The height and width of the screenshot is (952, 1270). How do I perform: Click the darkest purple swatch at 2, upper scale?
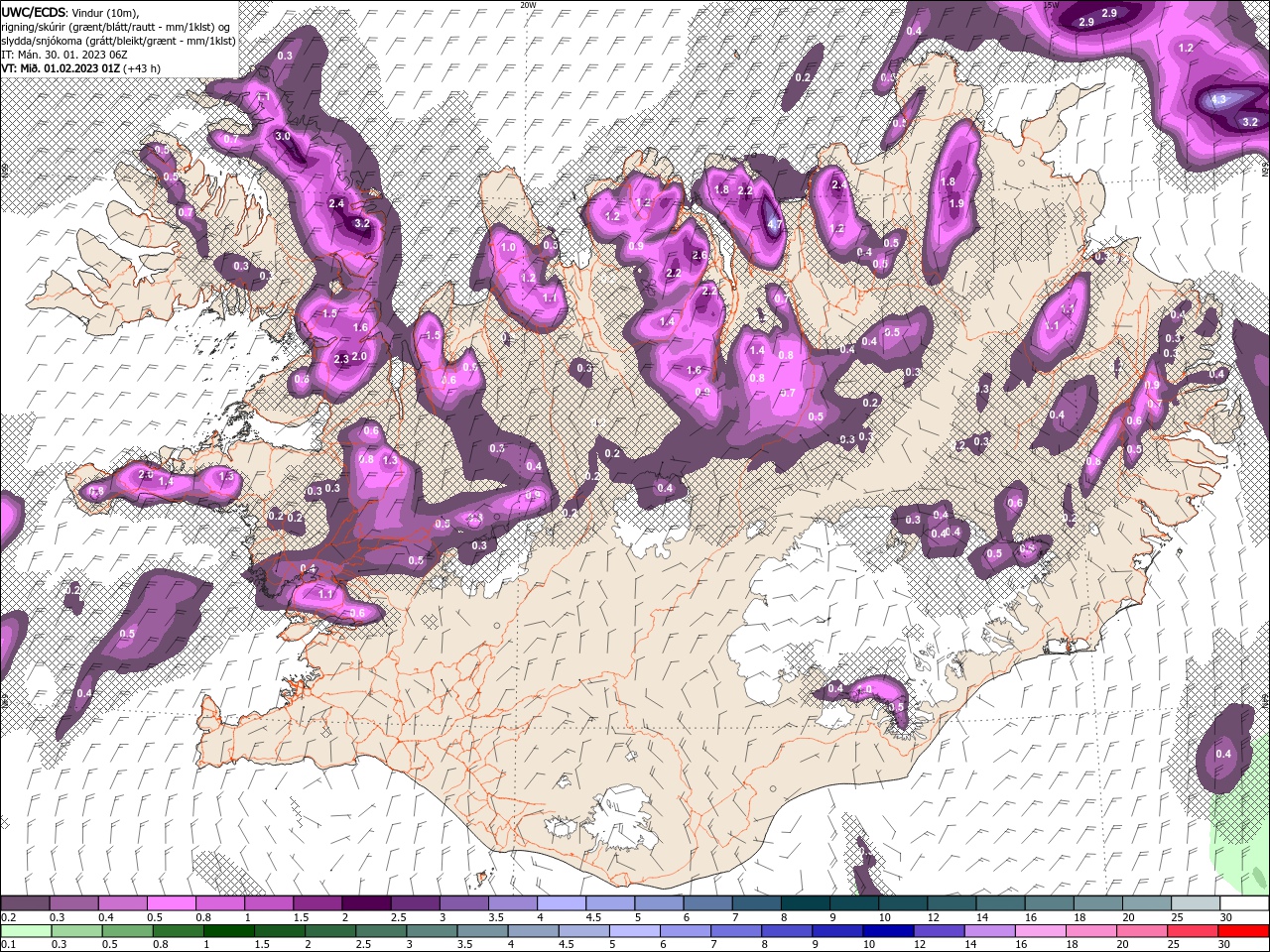[365, 903]
